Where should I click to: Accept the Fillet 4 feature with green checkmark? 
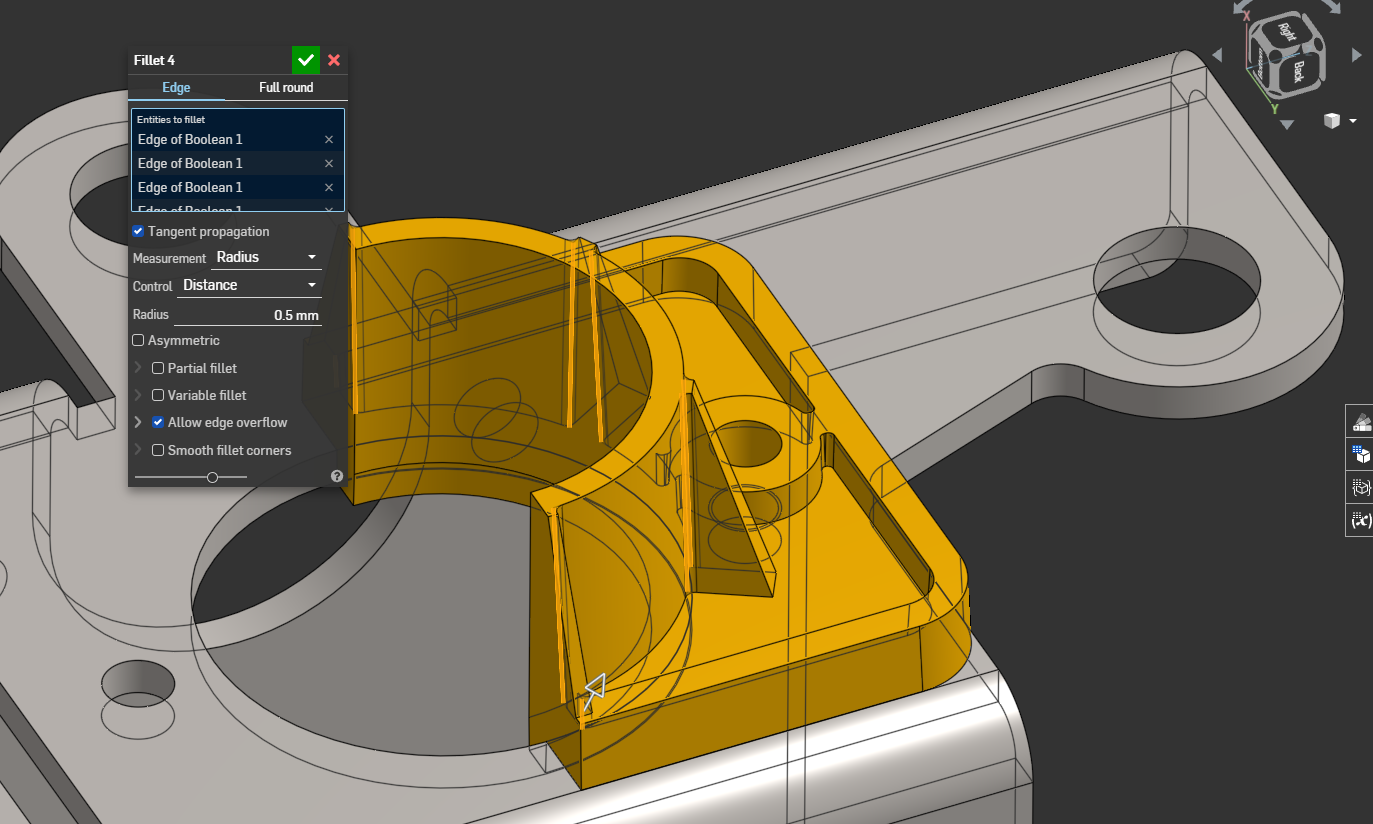click(x=306, y=60)
